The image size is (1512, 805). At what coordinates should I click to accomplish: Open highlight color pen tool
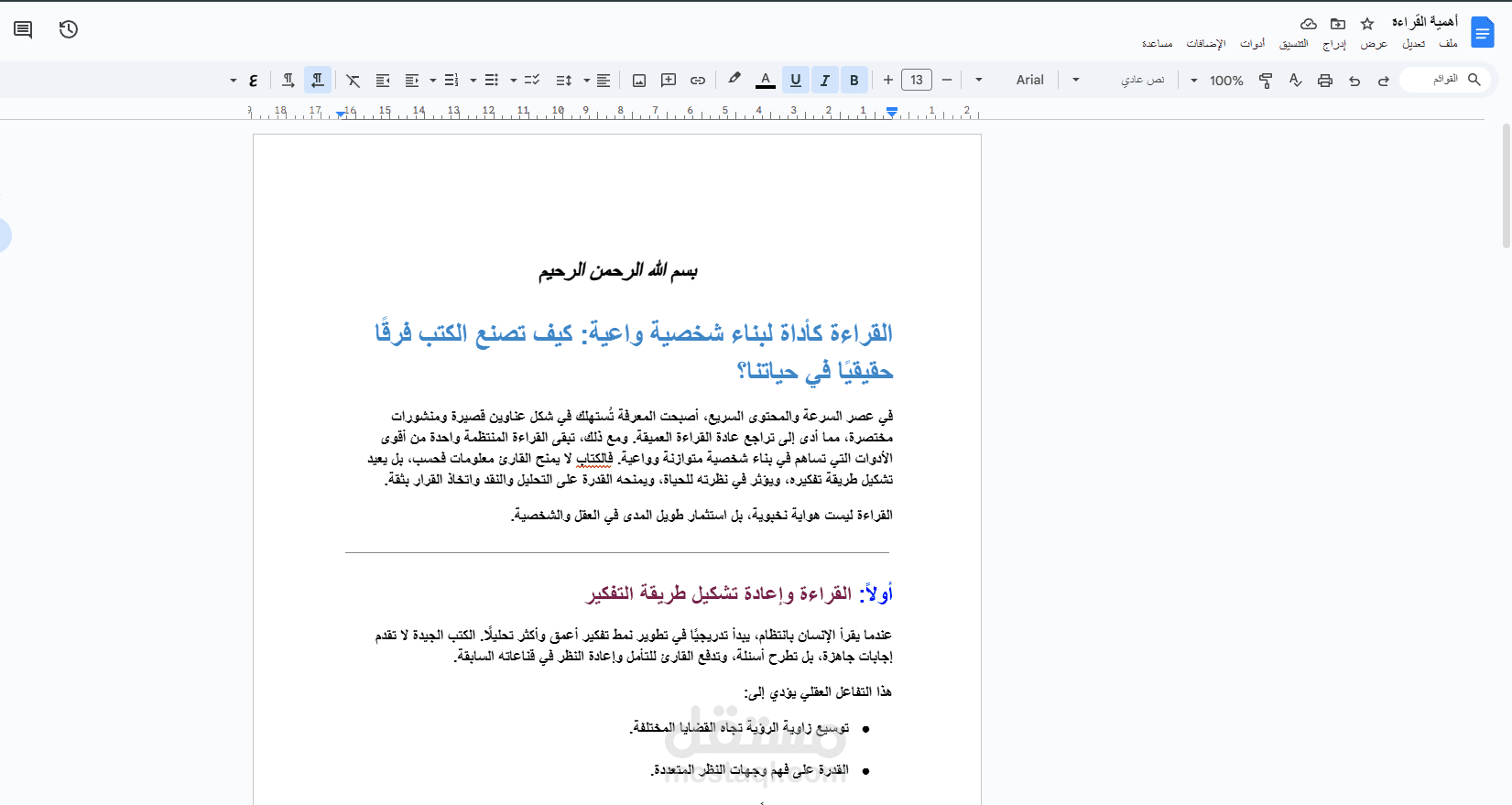[734, 80]
